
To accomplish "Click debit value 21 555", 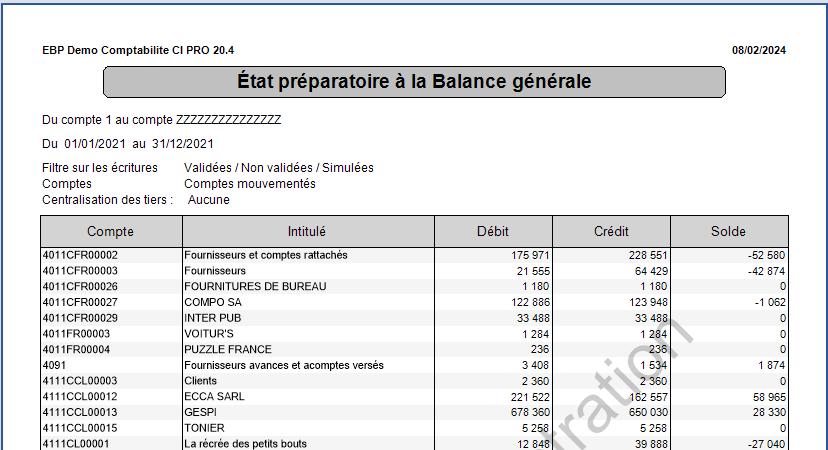I will click(533, 271).
